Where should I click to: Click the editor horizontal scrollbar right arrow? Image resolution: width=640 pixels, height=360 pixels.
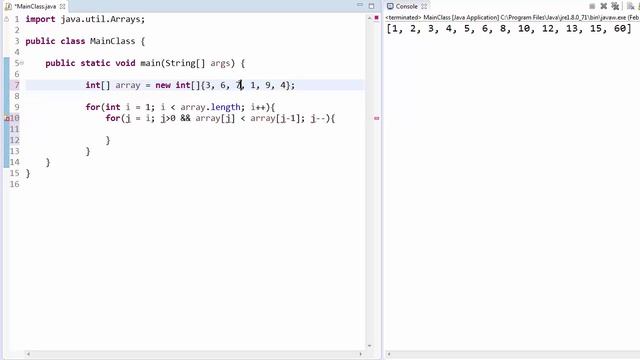[x=360, y=354]
